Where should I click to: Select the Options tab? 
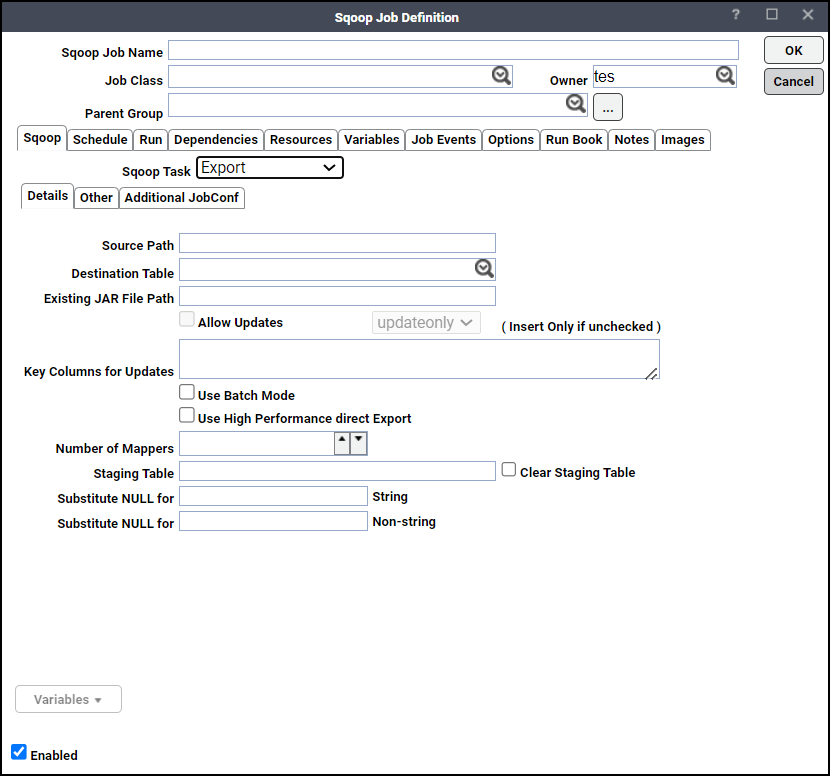click(x=511, y=140)
